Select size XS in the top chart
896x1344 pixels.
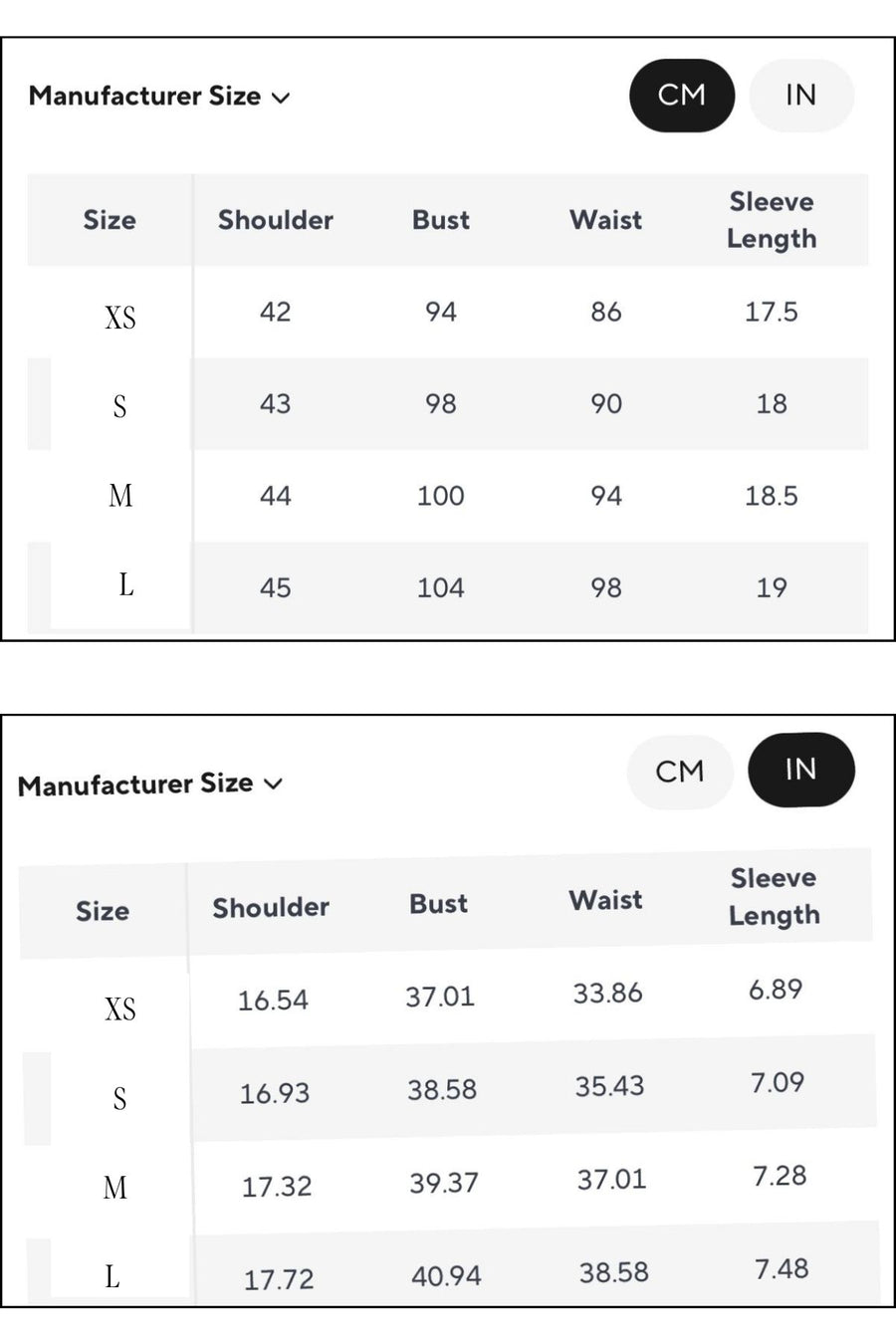coord(119,316)
